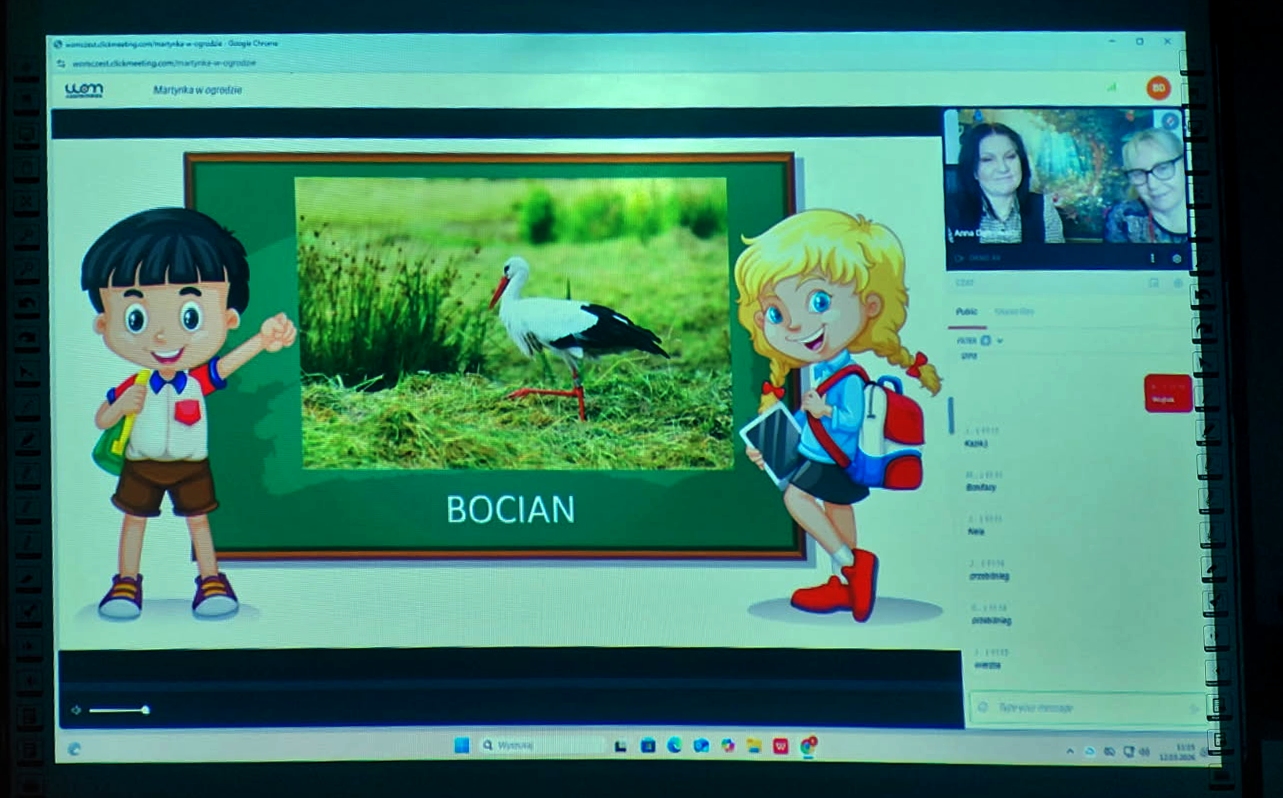
Task: Click the blue pin icon on webcam
Action: [x=1170, y=120]
